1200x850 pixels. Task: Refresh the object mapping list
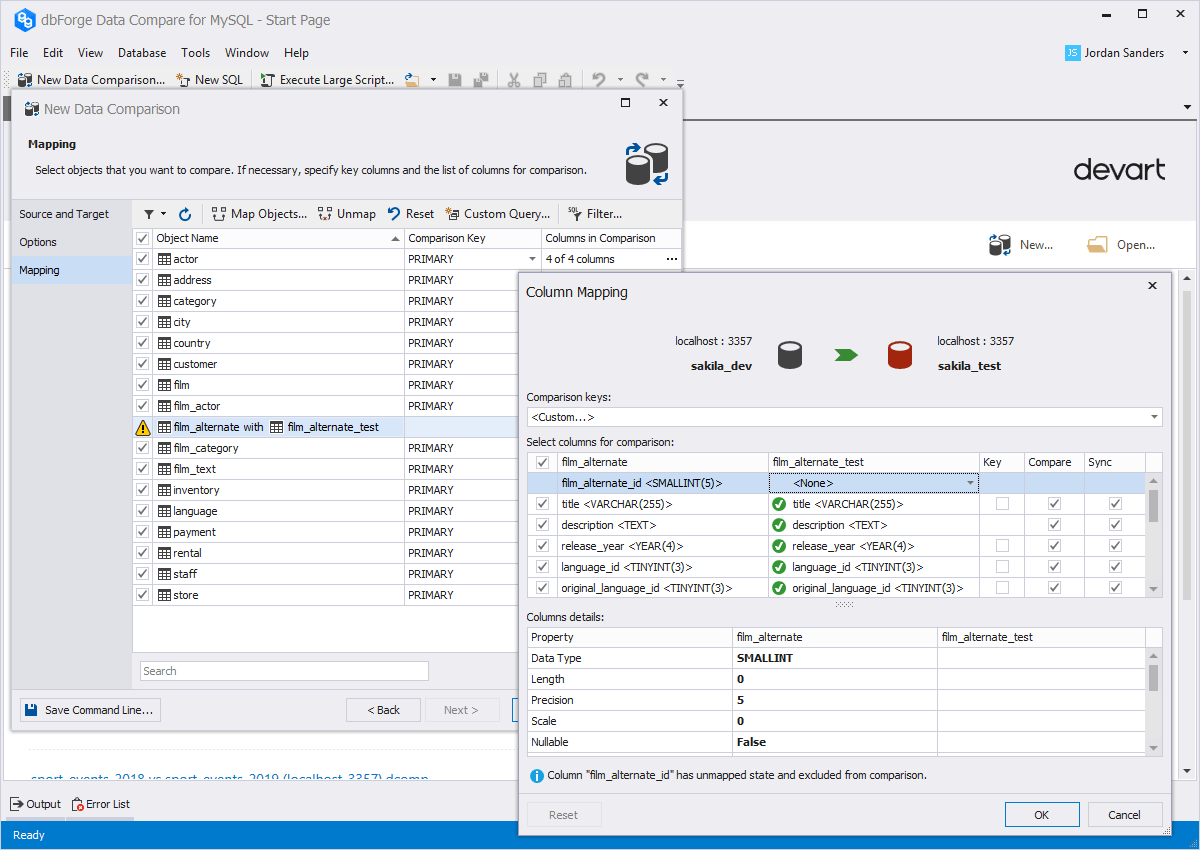pyautogui.click(x=185, y=214)
